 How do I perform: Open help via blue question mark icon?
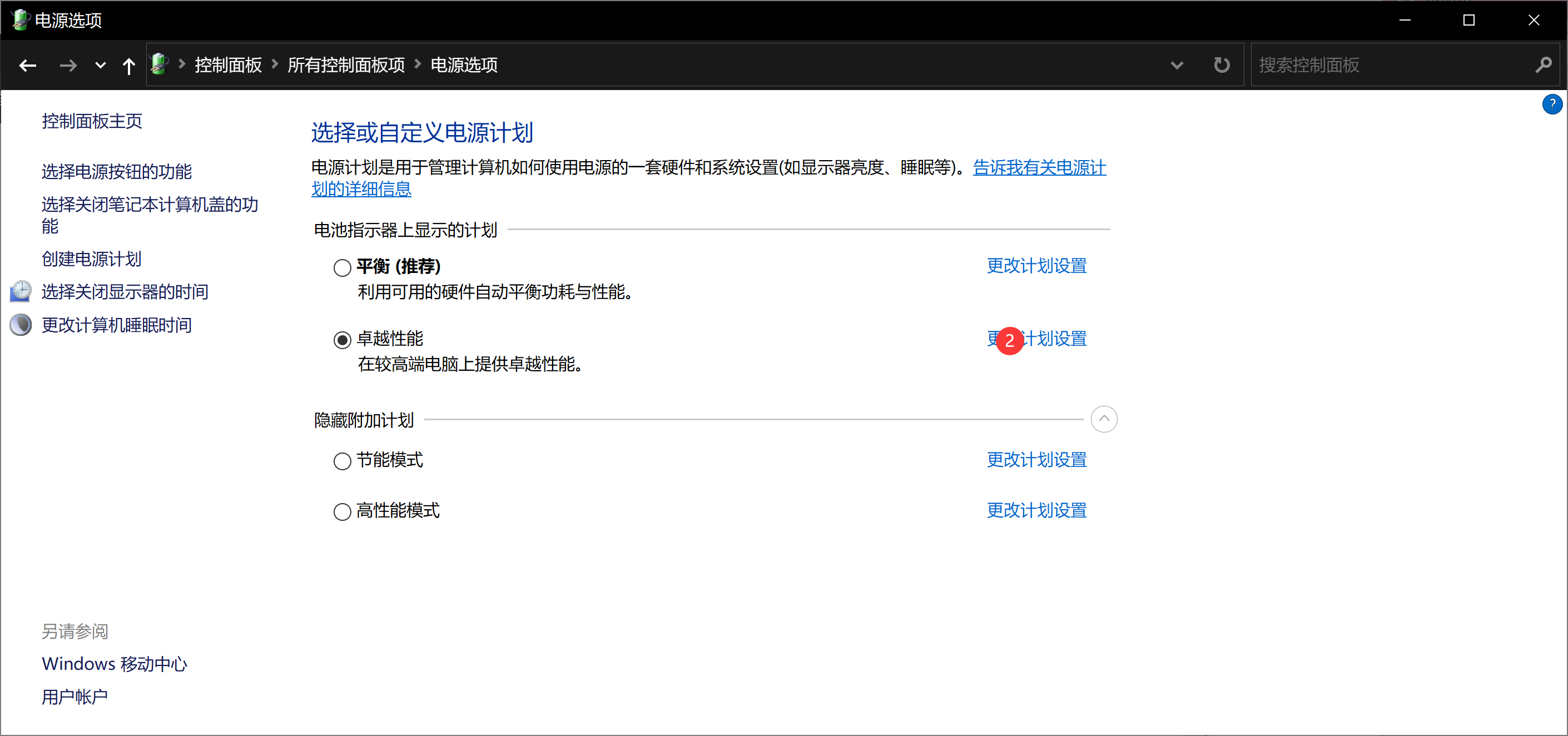(1551, 105)
